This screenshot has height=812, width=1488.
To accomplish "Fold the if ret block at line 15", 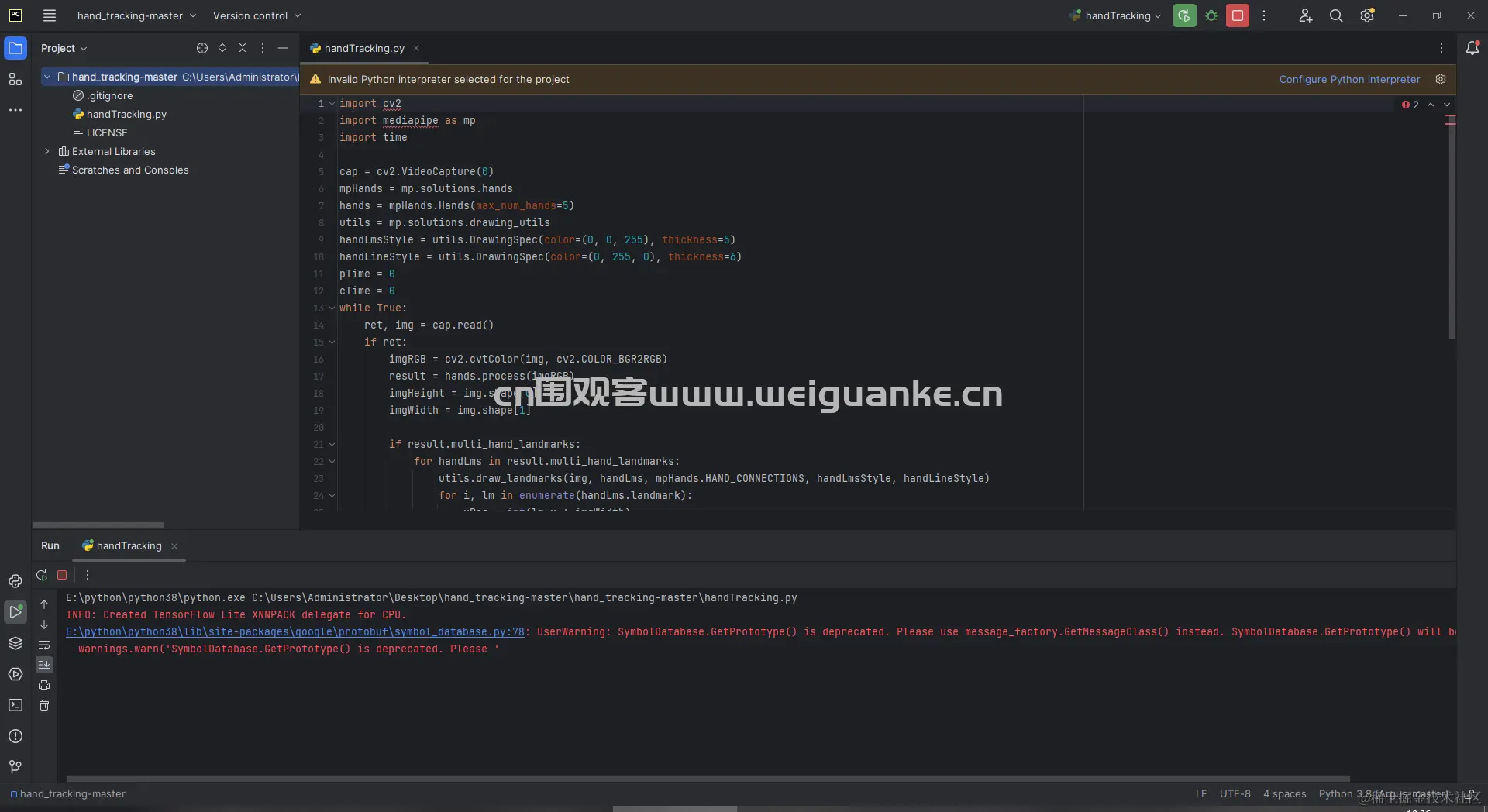I will (332, 342).
